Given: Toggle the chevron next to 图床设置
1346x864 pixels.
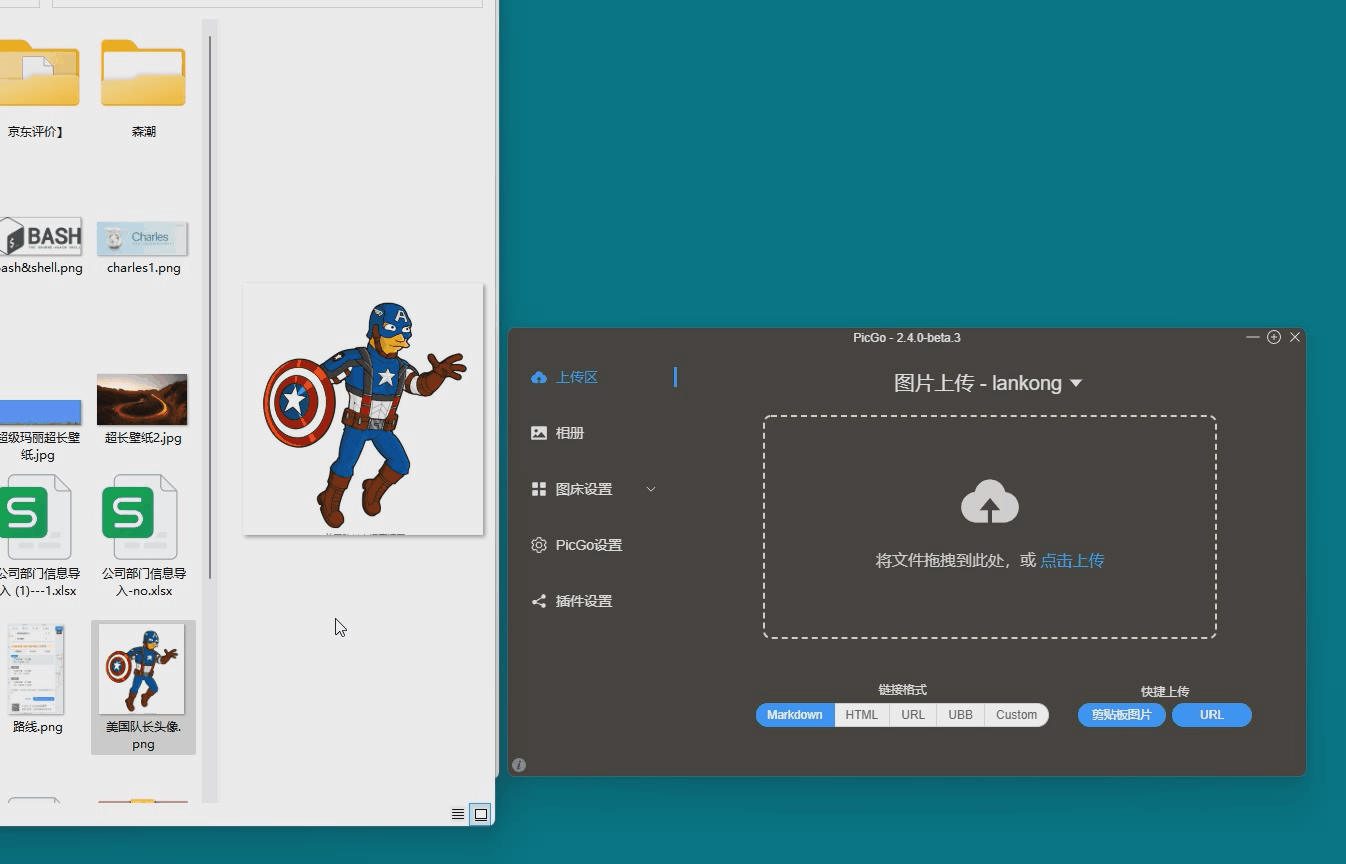Looking at the screenshot, I should 651,489.
